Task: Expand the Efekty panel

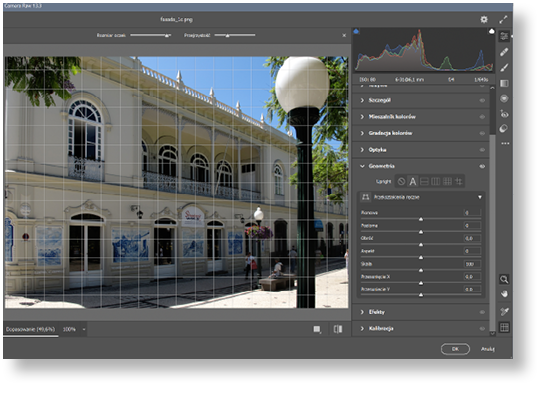Action: (x=362, y=312)
